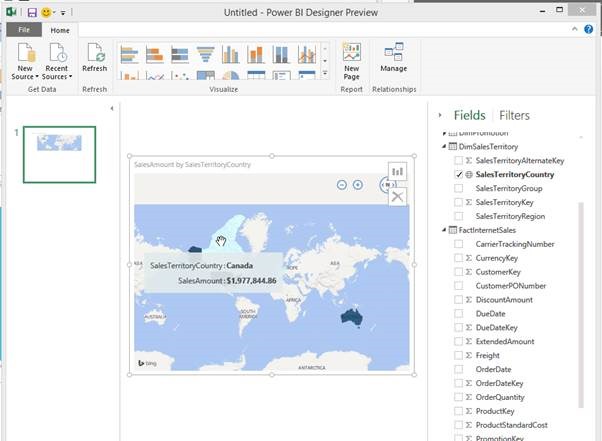The image size is (602, 441).
Task: Zoom in the map with plus button
Action: (x=358, y=185)
